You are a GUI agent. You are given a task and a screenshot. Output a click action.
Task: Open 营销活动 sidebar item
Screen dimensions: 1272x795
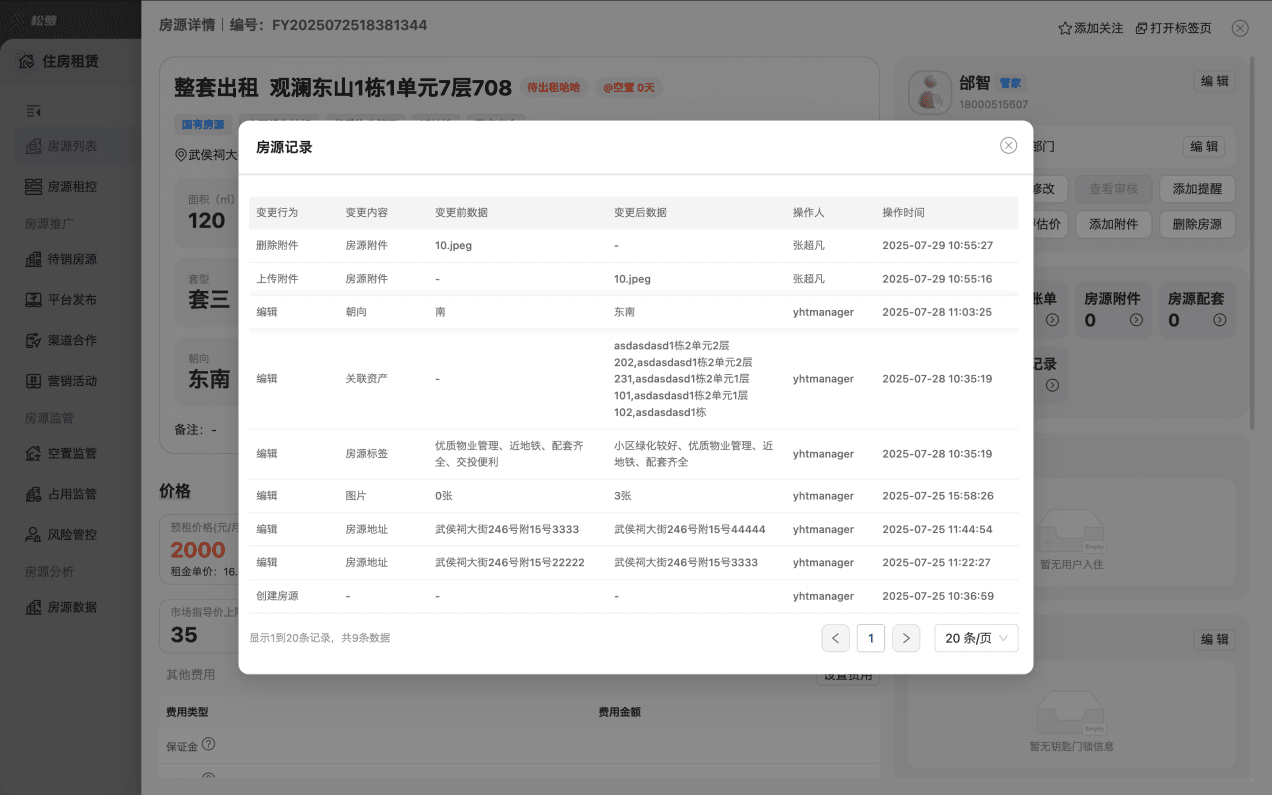(70, 381)
